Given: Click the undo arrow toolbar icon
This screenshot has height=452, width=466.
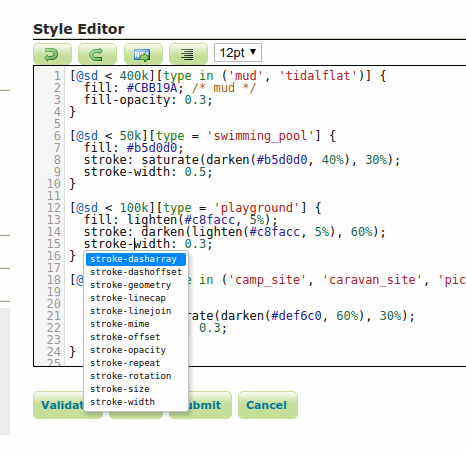Looking at the screenshot, I should click(x=52, y=54).
